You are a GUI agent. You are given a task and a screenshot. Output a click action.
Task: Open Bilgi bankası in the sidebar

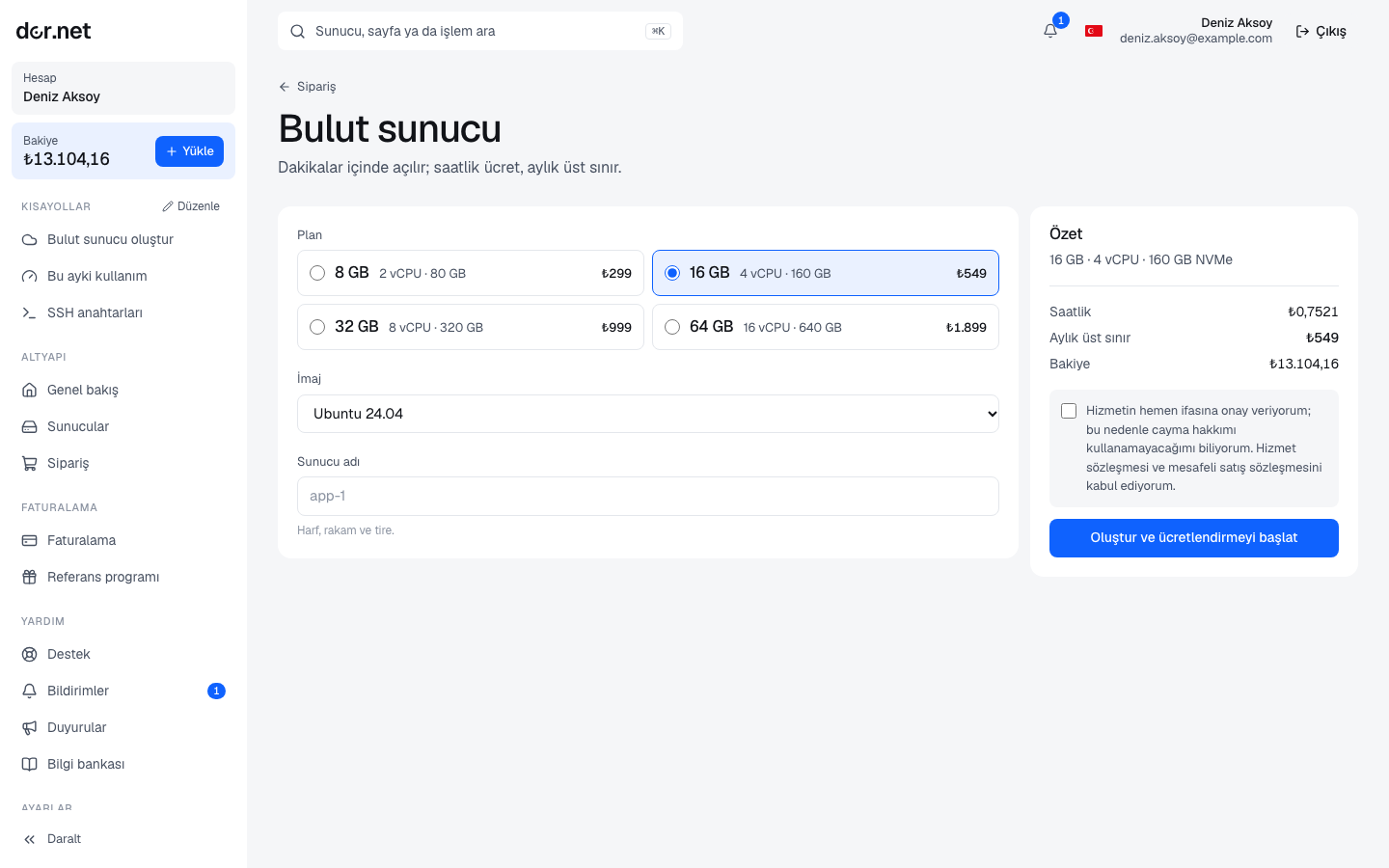(123, 764)
